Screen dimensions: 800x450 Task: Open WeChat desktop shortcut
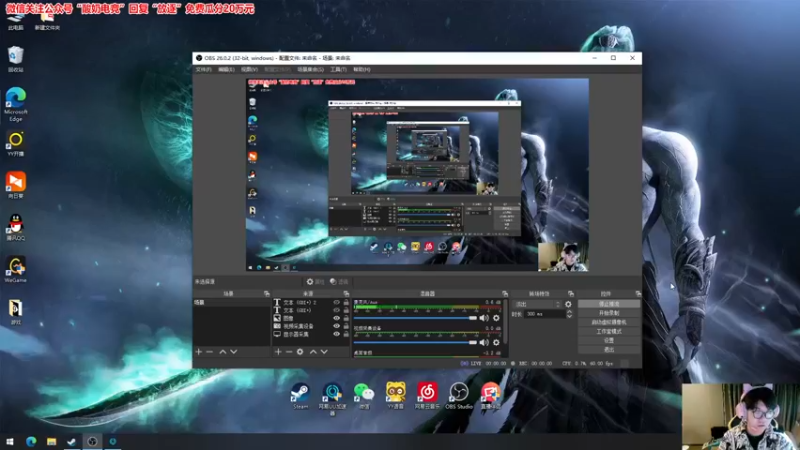point(364,396)
